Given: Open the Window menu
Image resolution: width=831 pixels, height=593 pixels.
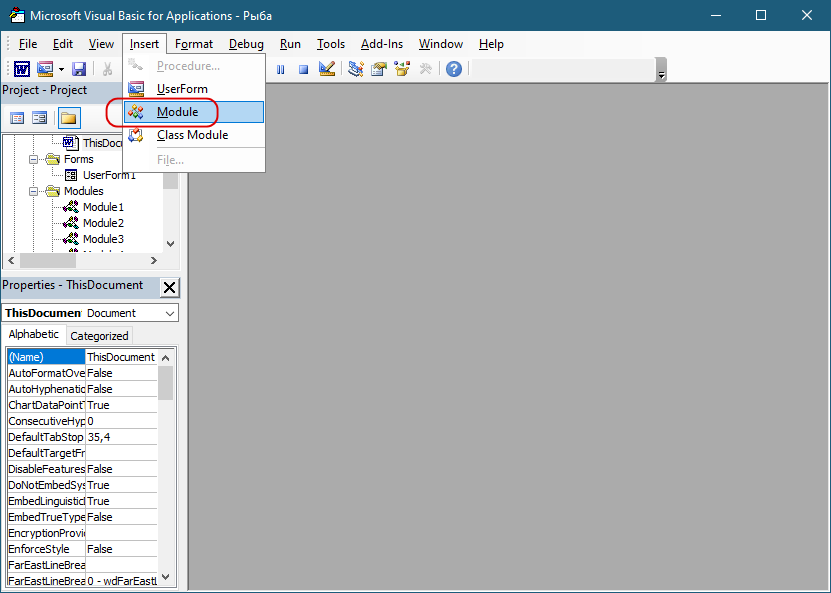Looking at the screenshot, I should [x=440, y=44].
